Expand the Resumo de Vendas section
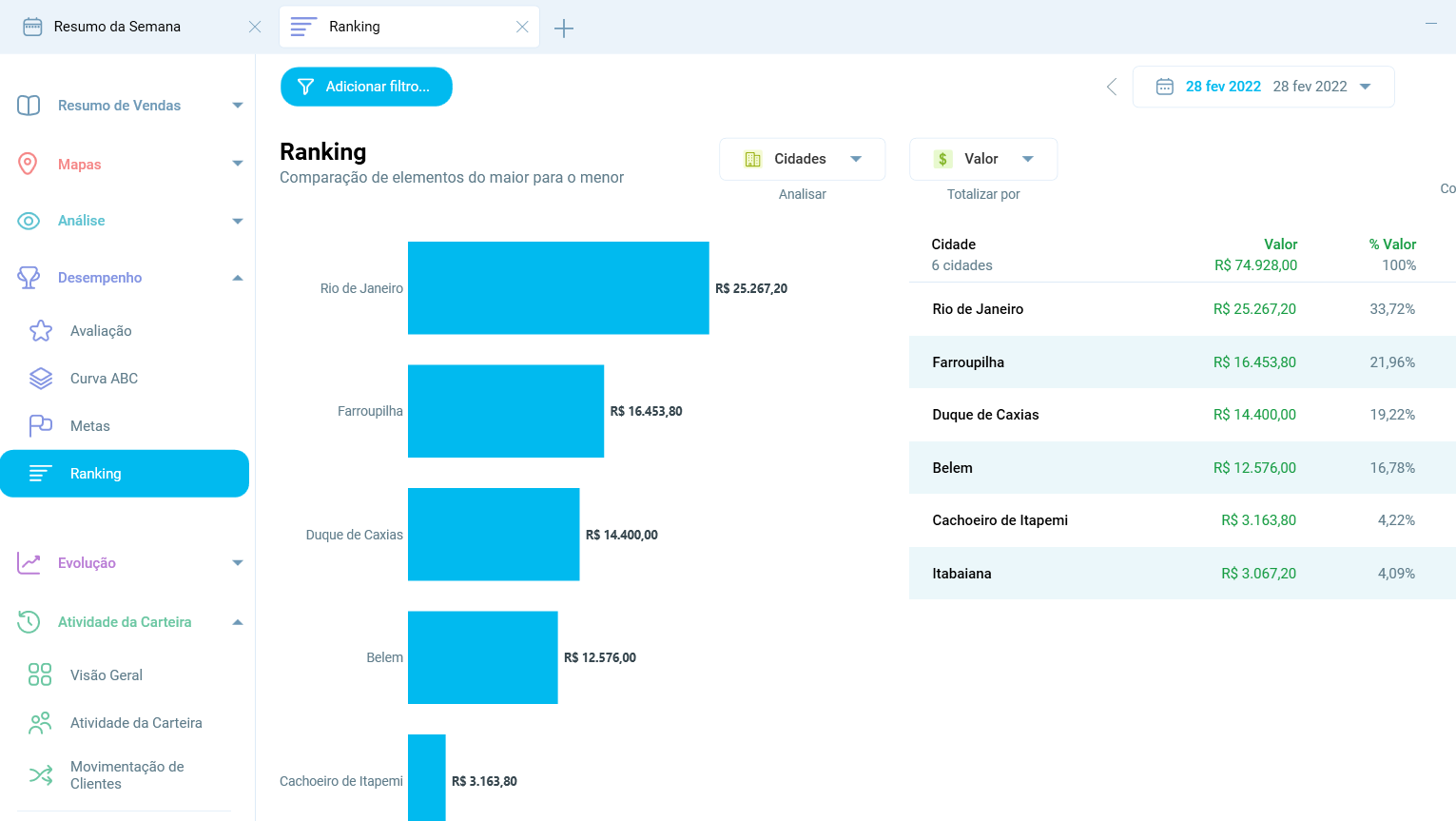This screenshot has height=821, width=1456. coord(238,106)
